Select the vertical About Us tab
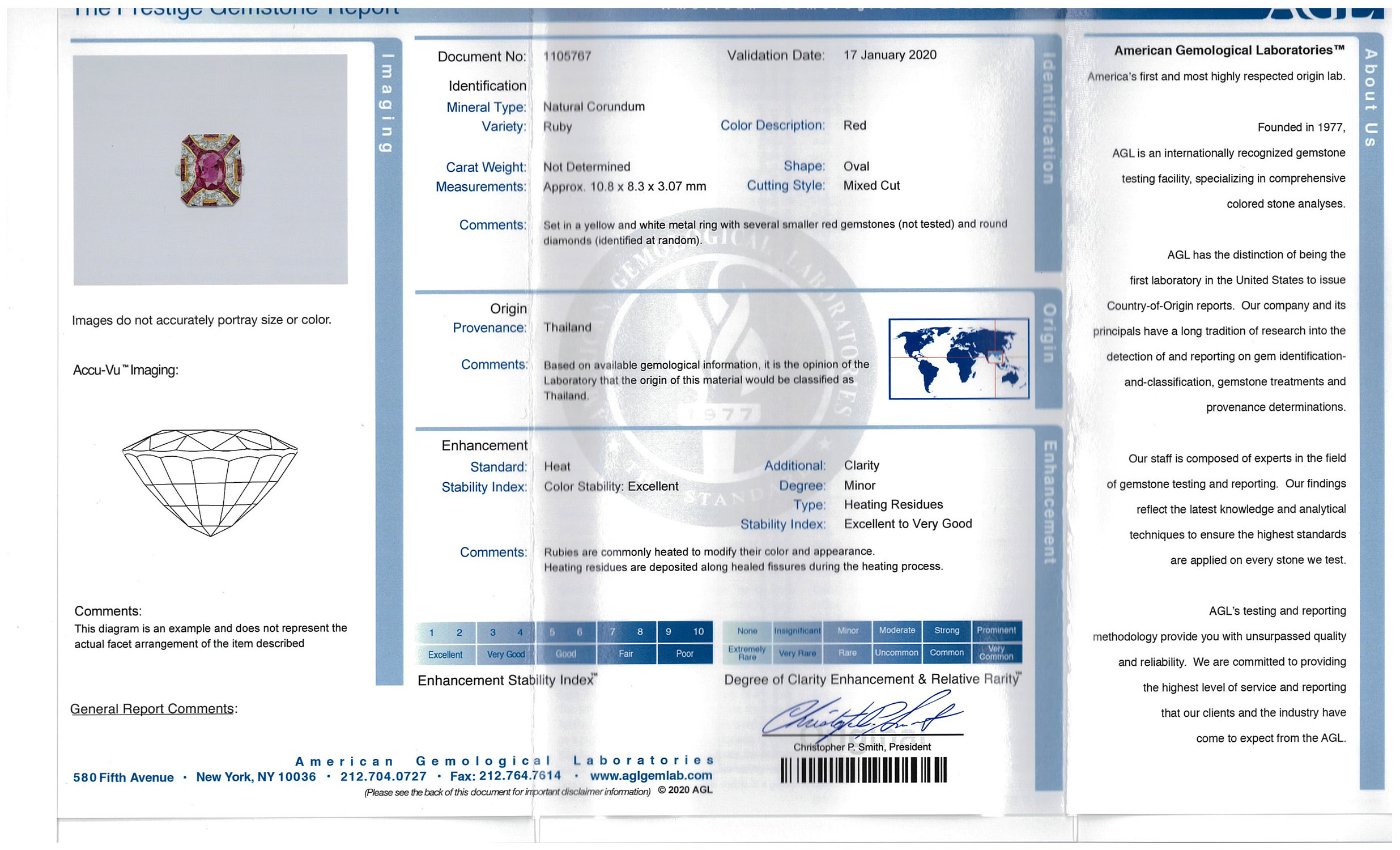1400x850 pixels. (x=1371, y=97)
